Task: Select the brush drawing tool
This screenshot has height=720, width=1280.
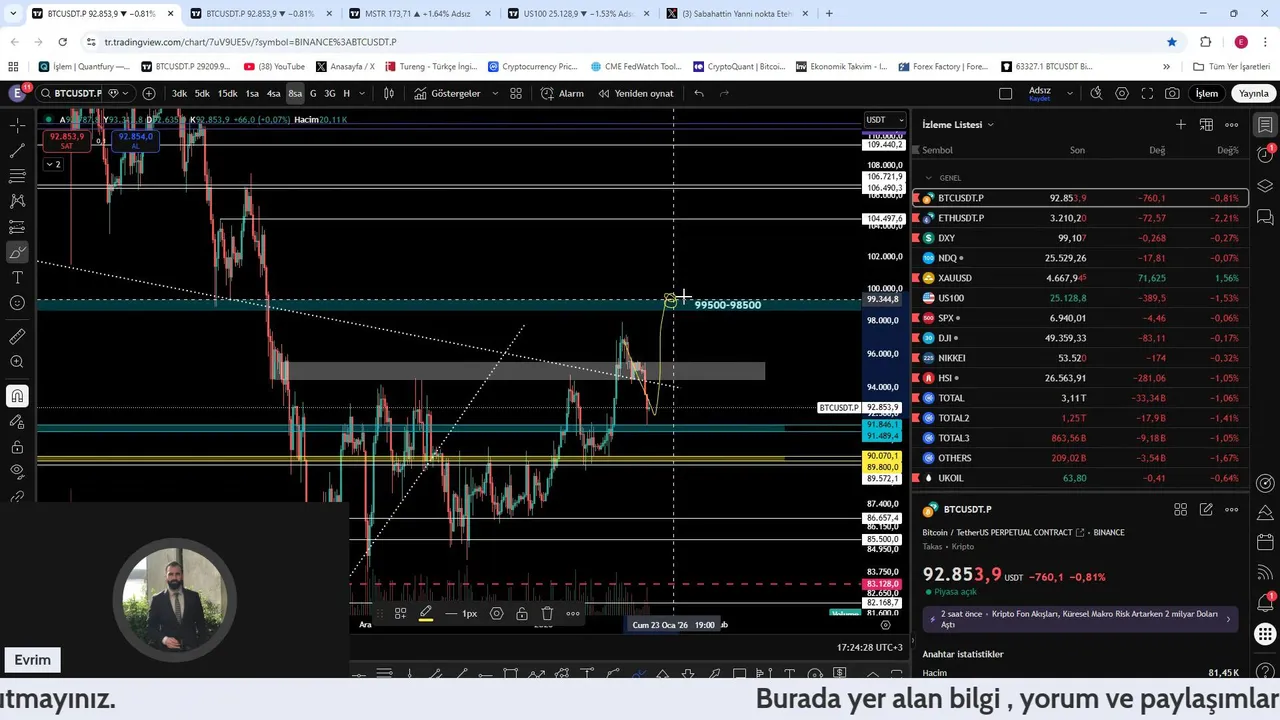Action: (17, 252)
